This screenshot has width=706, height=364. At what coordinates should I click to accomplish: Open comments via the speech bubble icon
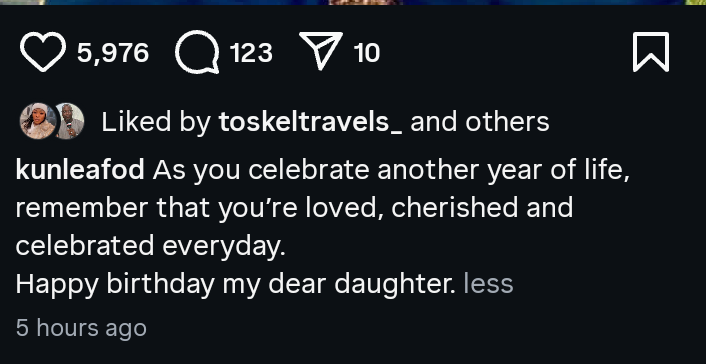click(197, 52)
